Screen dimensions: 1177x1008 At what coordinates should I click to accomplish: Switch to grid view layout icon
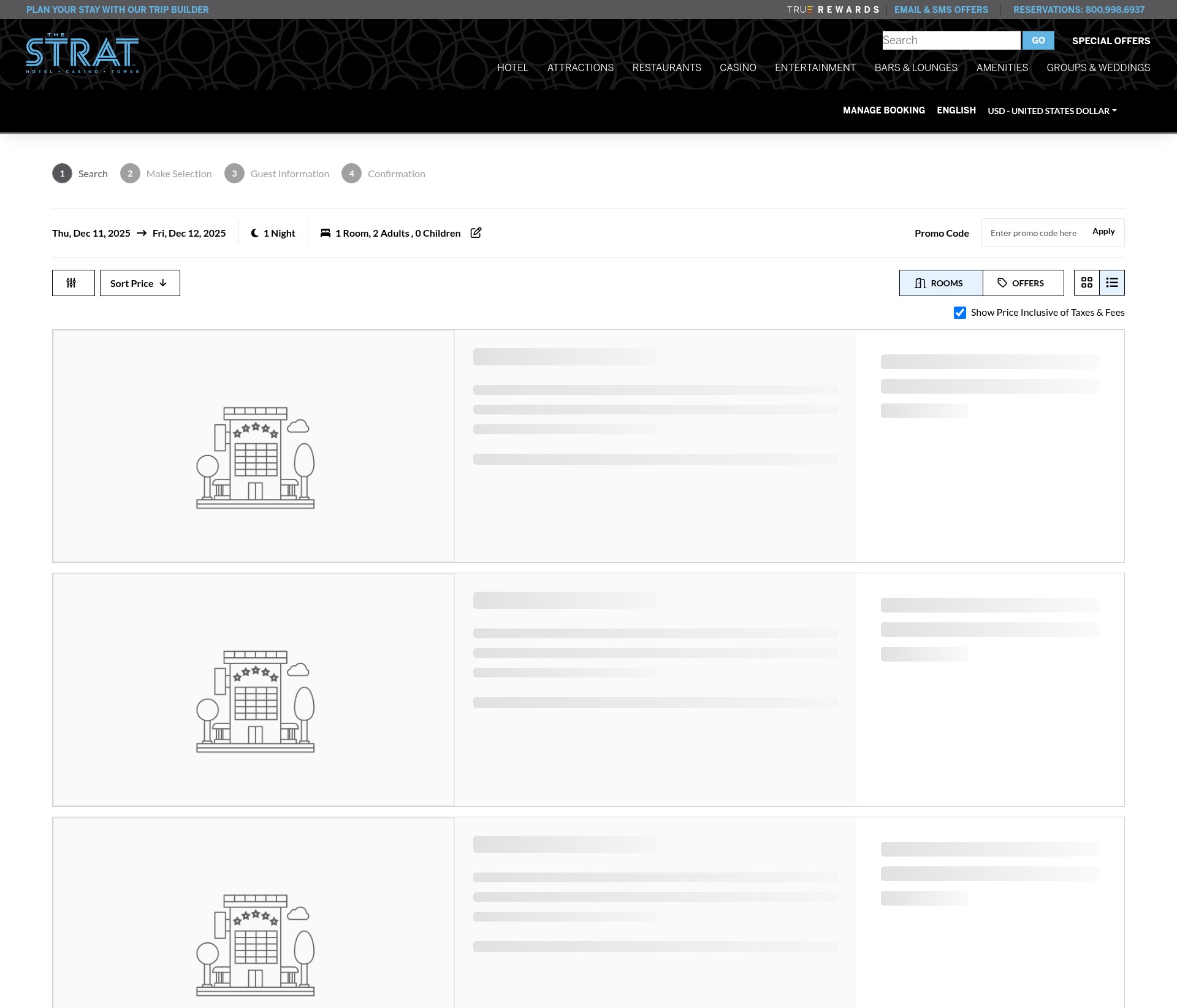pyautogui.click(x=1087, y=283)
